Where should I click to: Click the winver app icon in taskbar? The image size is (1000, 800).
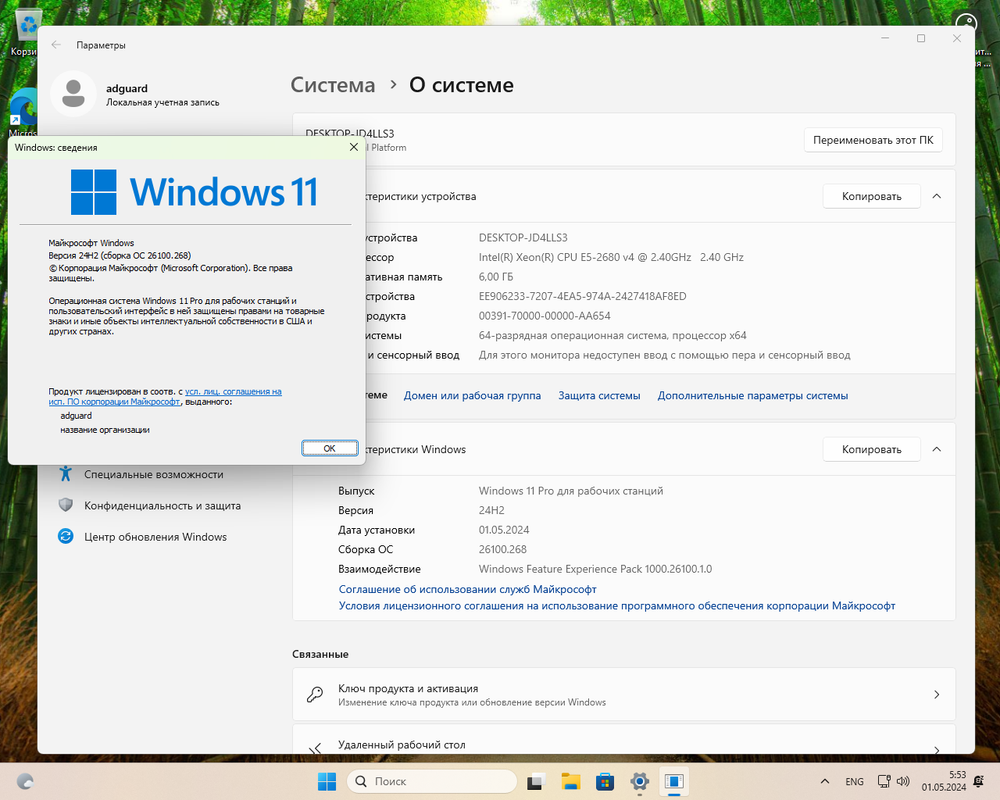point(673,781)
